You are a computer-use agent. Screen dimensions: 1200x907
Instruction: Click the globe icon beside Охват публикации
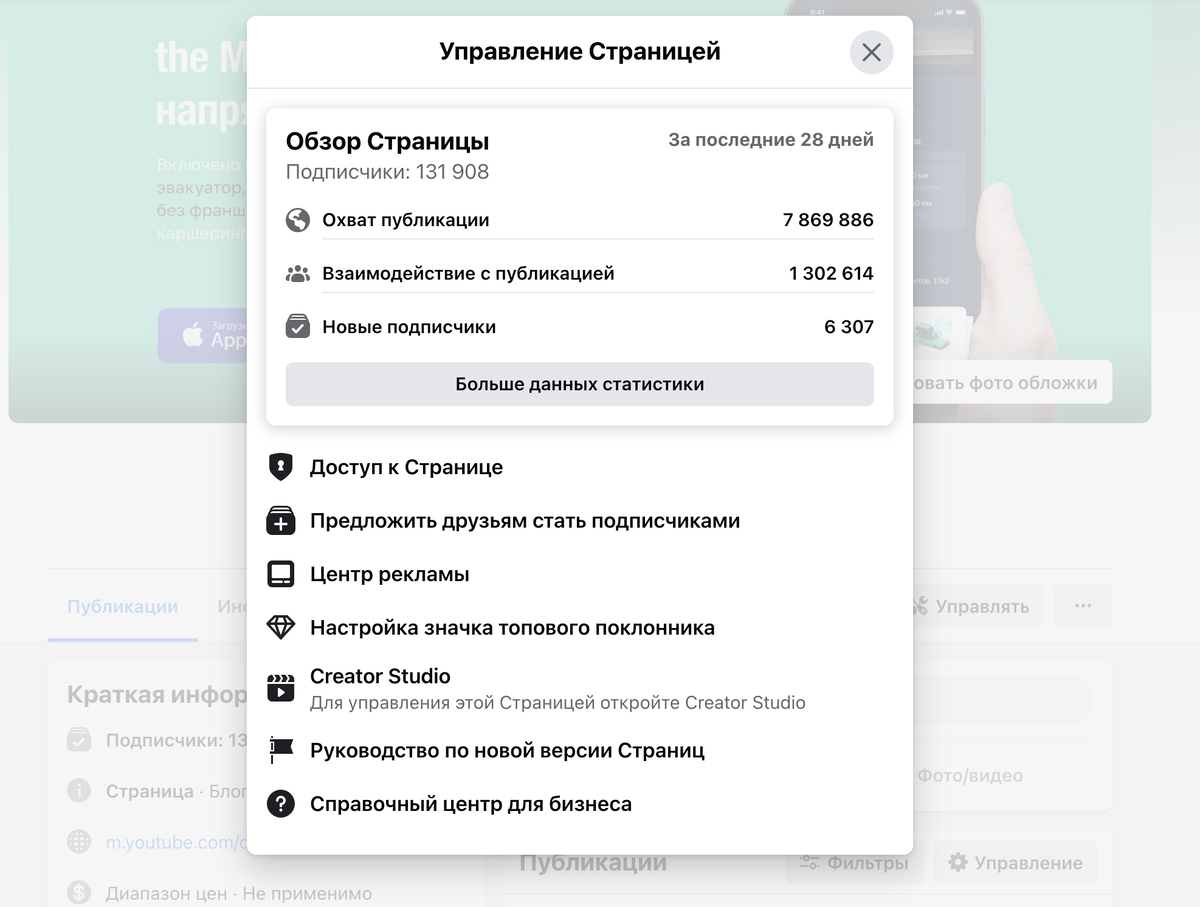[298, 220]
